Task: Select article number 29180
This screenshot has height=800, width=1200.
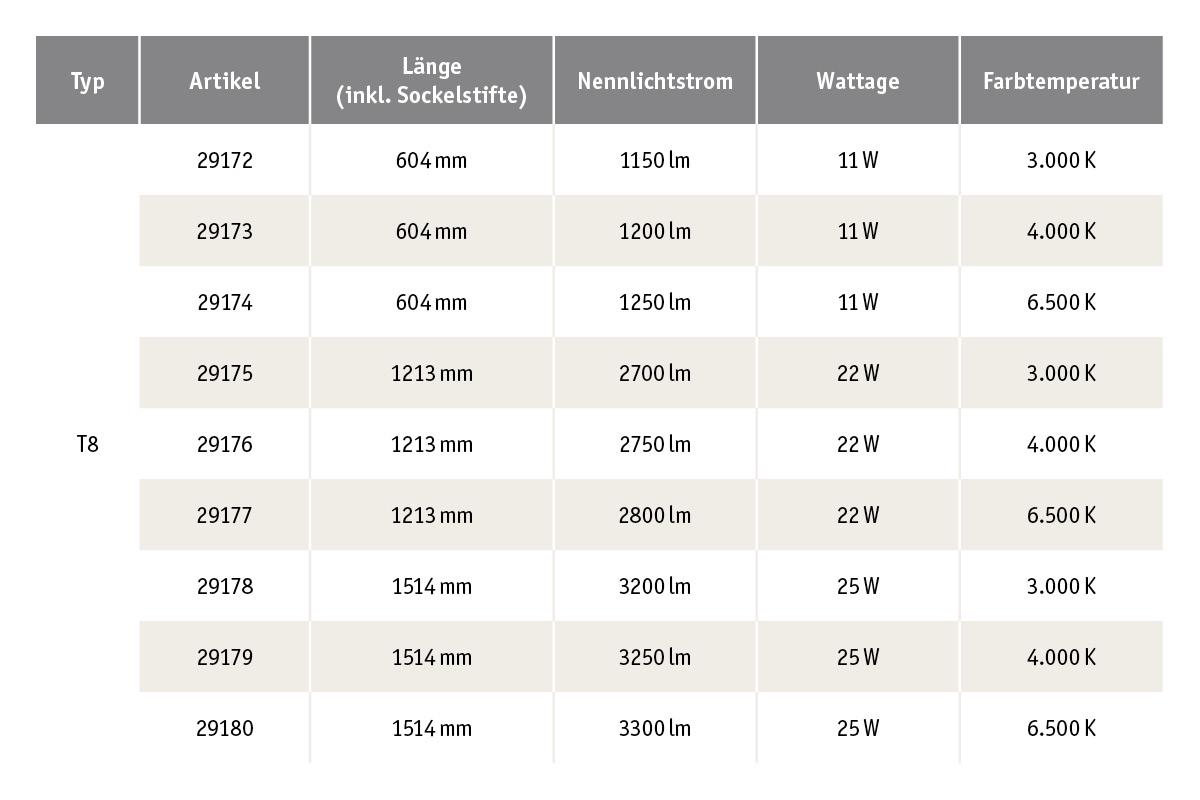Action: pyautogui.click(x=225, y=728)
